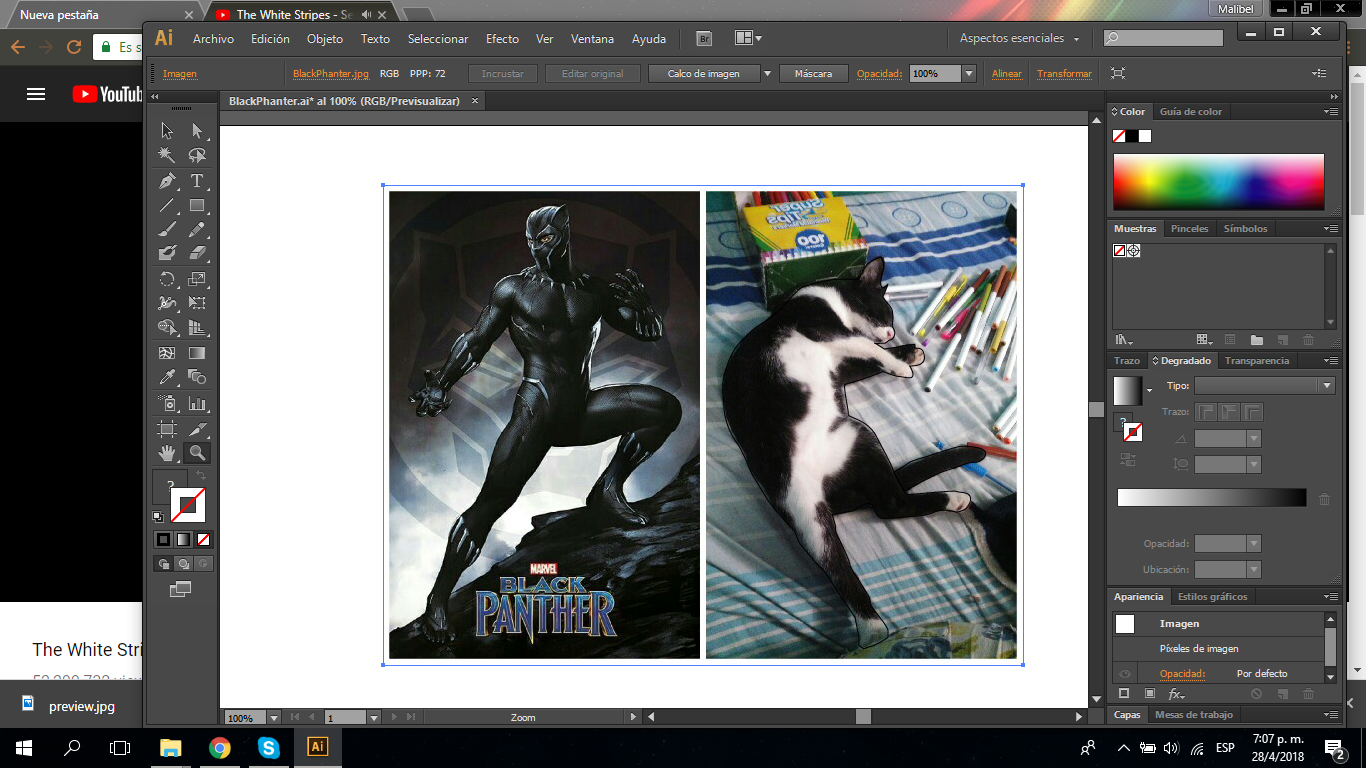This screenshot has width=1366, height=768.
Task: Open the Calco de imagen options arrow
Action: (x=767, y=74)
